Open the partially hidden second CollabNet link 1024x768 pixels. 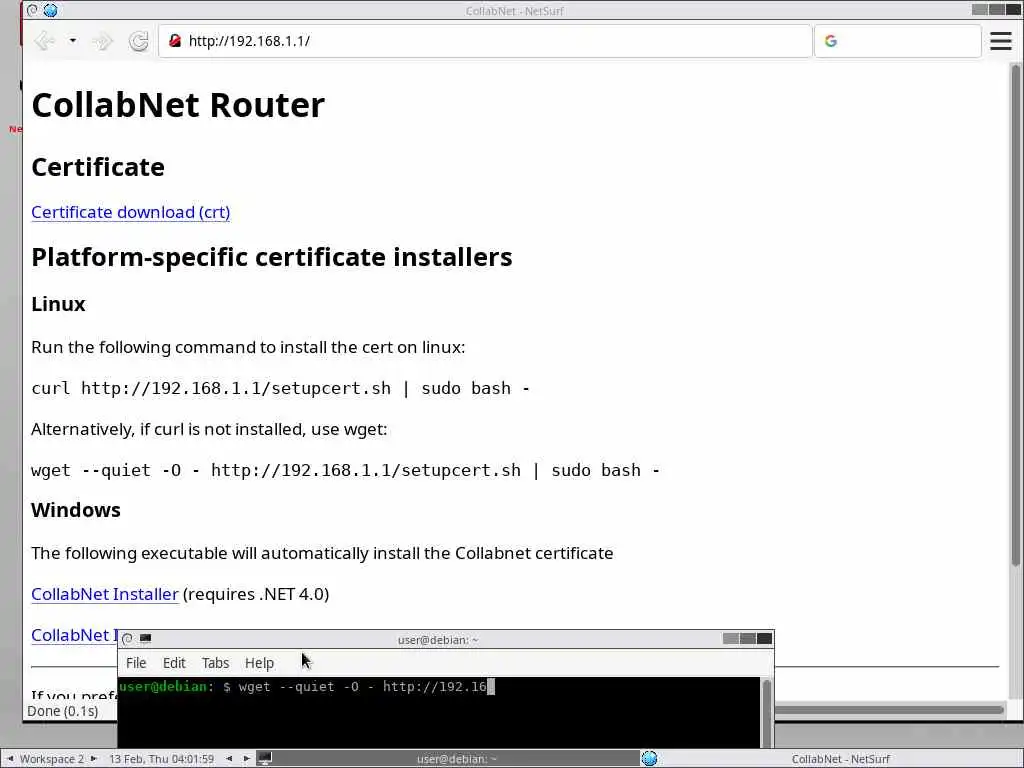point(74,635)
